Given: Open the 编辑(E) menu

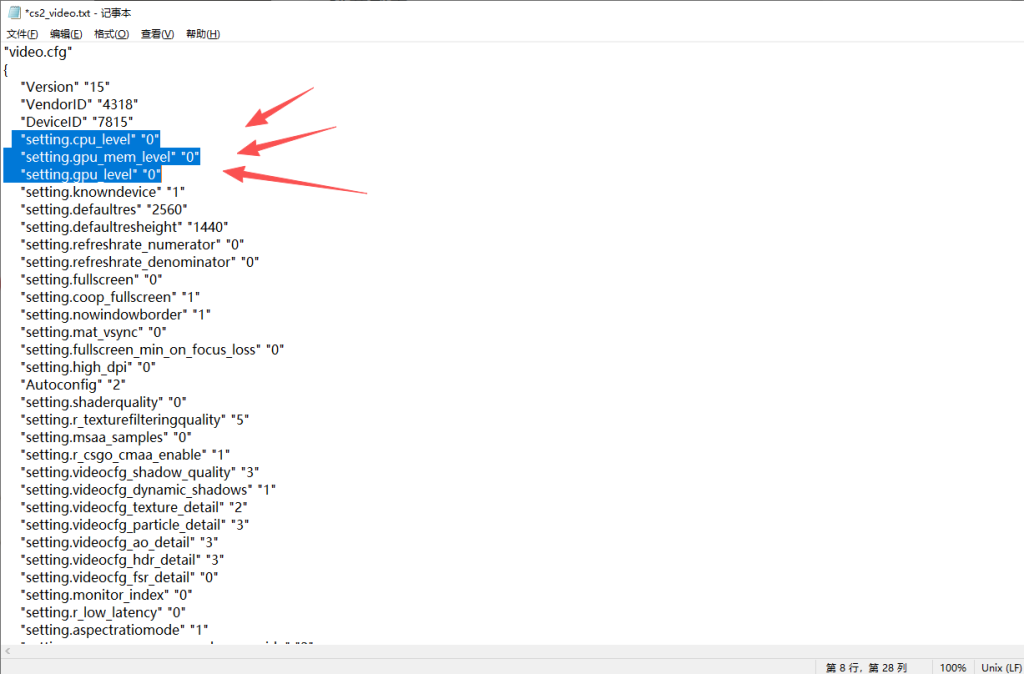Looking at the screenshot, I should pyautogui.click(x=66, y=34).
